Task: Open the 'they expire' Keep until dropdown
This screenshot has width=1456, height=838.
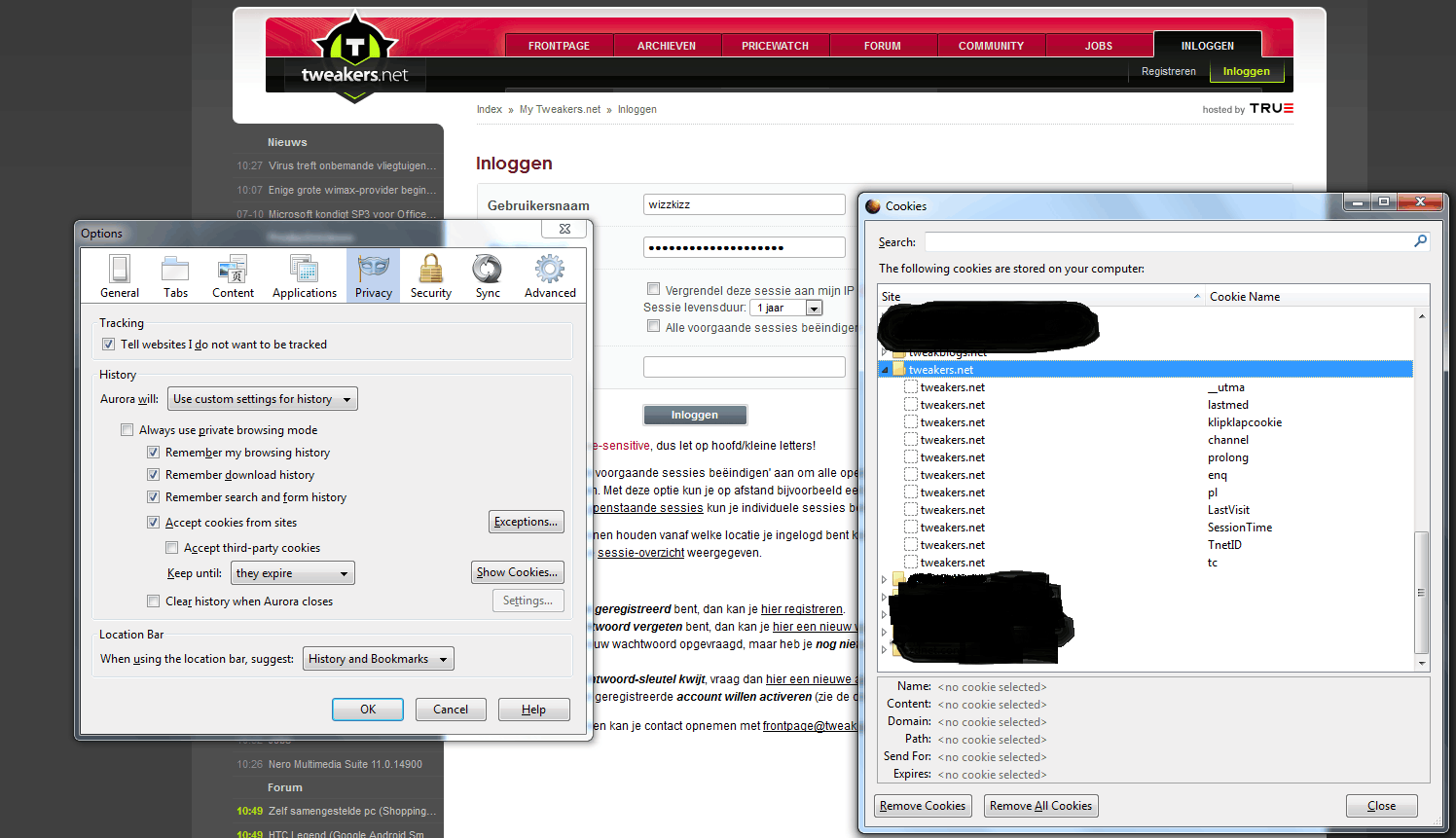Action: click(x=293, y=573)
